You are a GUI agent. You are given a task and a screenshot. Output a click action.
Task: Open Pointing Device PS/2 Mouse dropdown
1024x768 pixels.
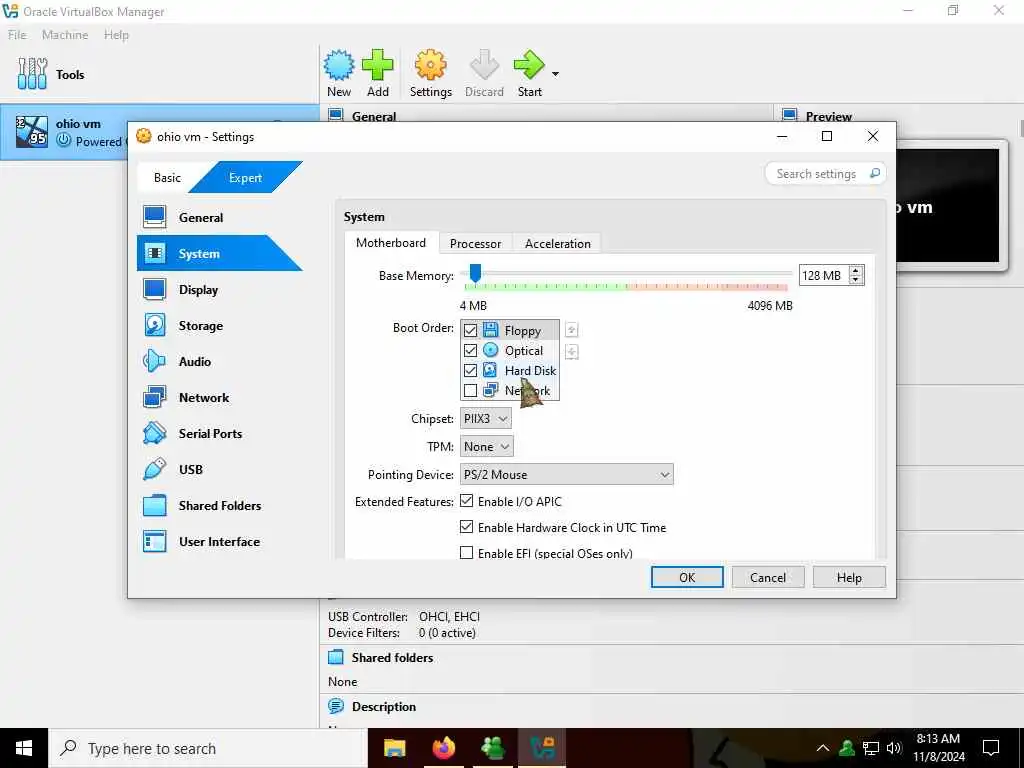click(x=566, y=475)
